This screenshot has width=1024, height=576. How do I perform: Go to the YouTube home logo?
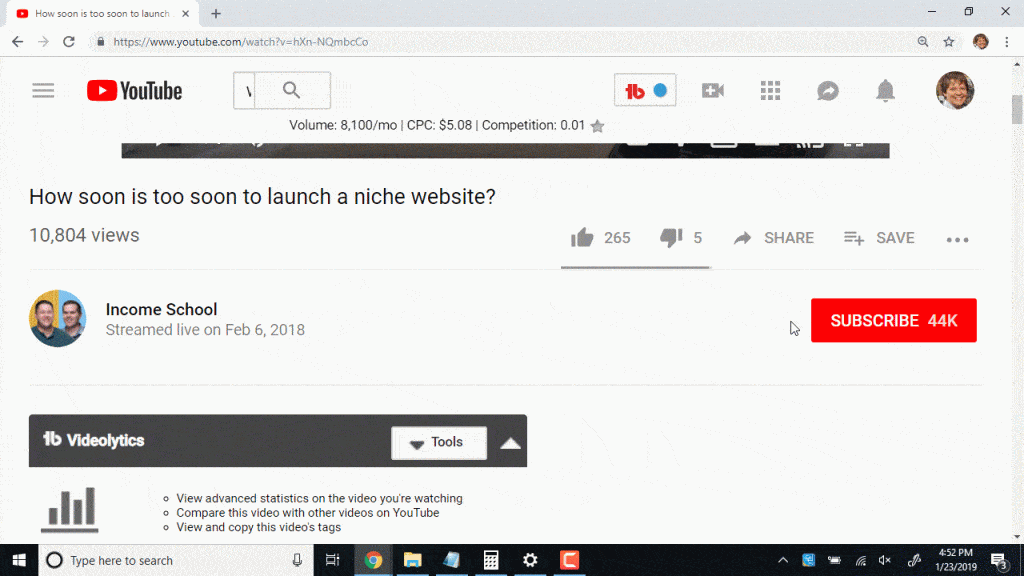point(135,91)
